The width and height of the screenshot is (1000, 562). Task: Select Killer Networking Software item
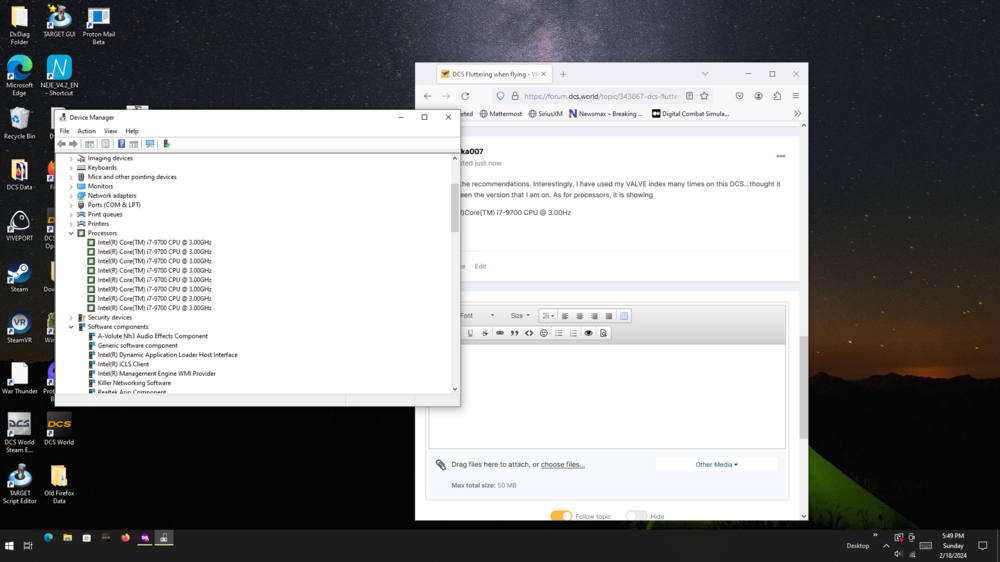[x=134, y=383]
